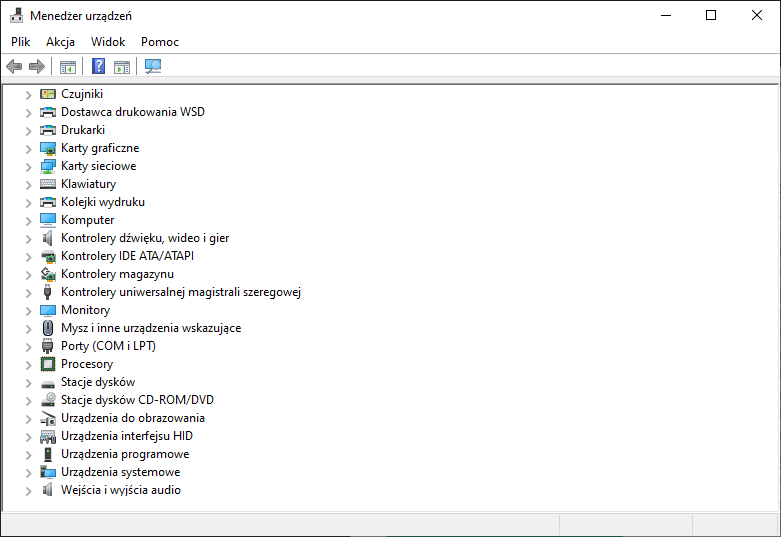This screenshot has height=538, width=781.
Task: Expand the Monitory node chevron
Action: pyautogui.click(x=28, y=310)
